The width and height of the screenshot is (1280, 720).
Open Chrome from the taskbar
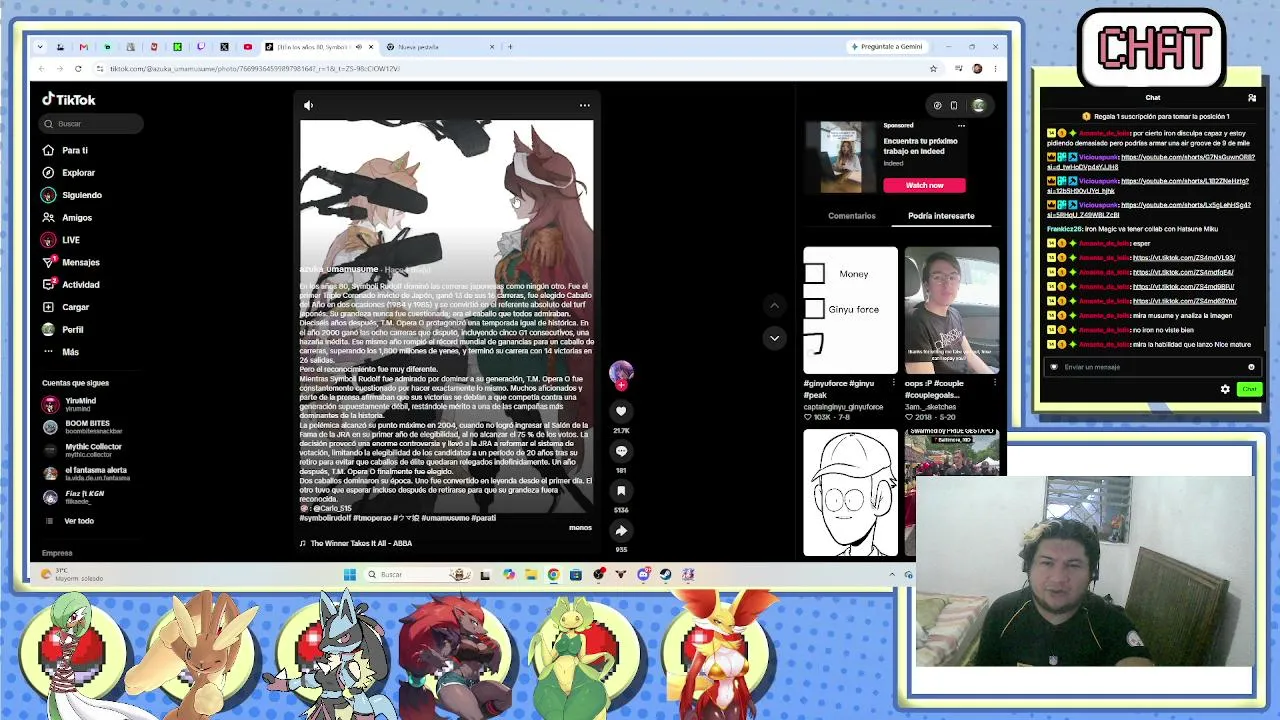[553, 574]
